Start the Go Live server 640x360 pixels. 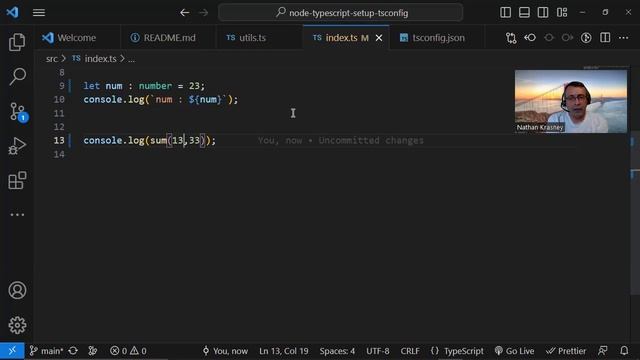coord(514,351)
